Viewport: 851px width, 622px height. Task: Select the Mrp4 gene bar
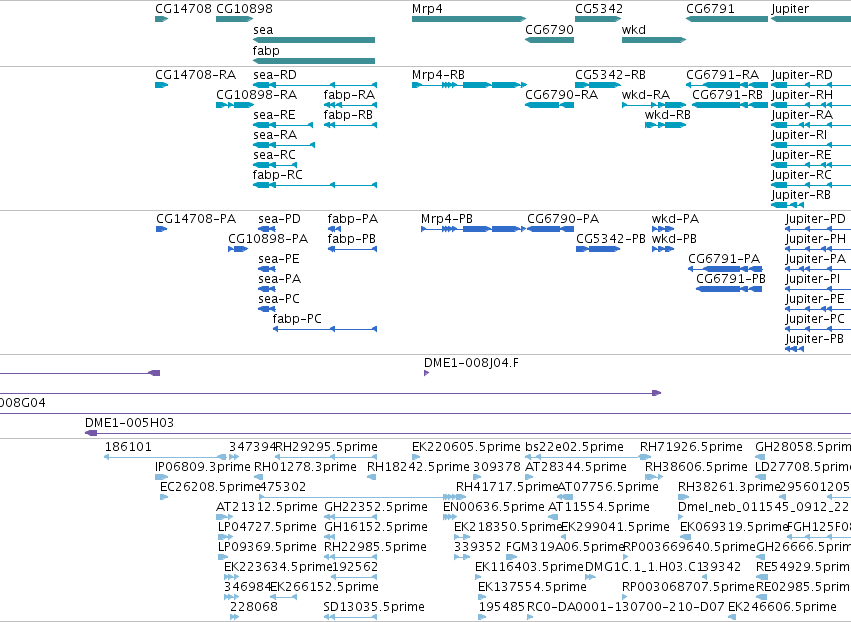click(x=469, y=19)
